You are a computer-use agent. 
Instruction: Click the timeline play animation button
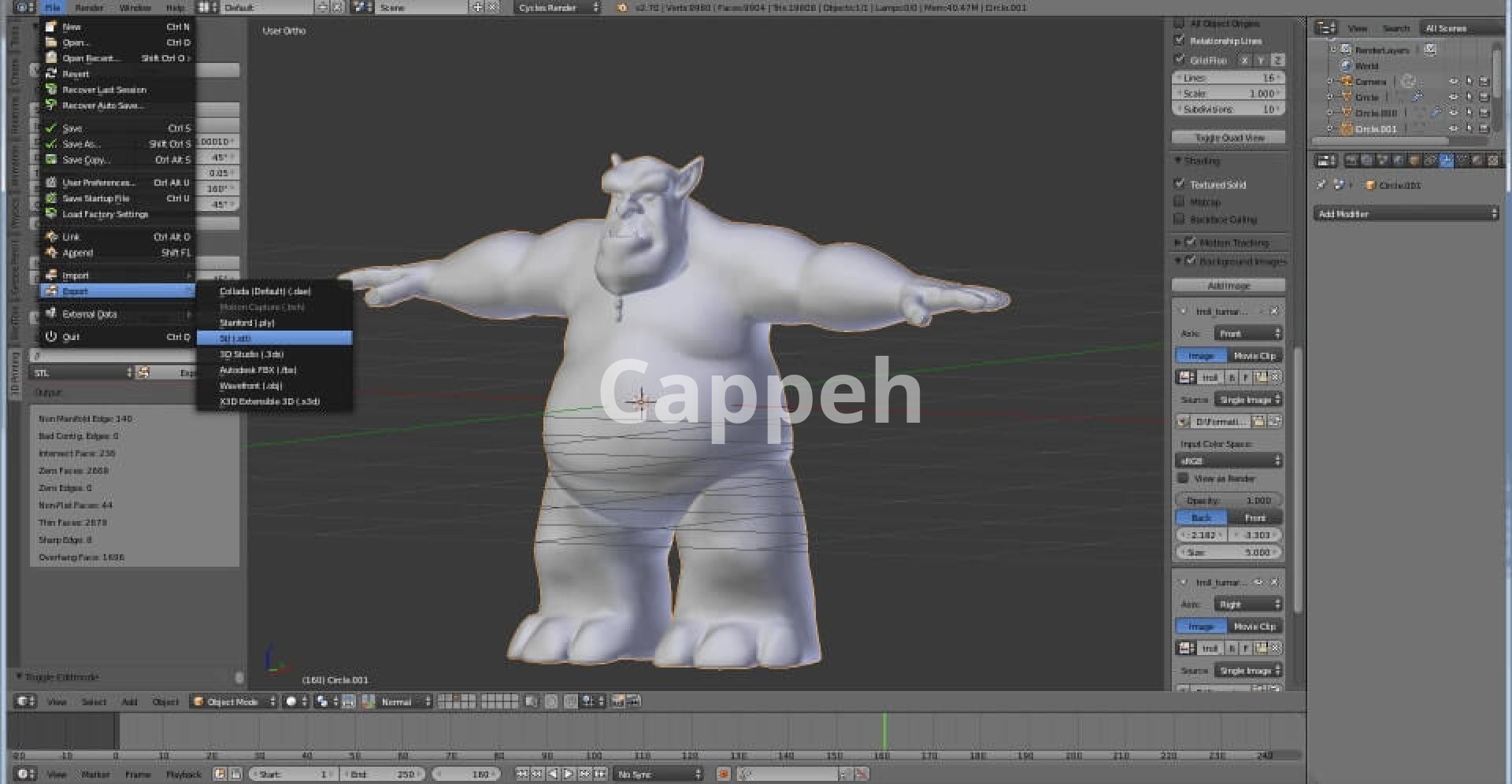point(569,775)
